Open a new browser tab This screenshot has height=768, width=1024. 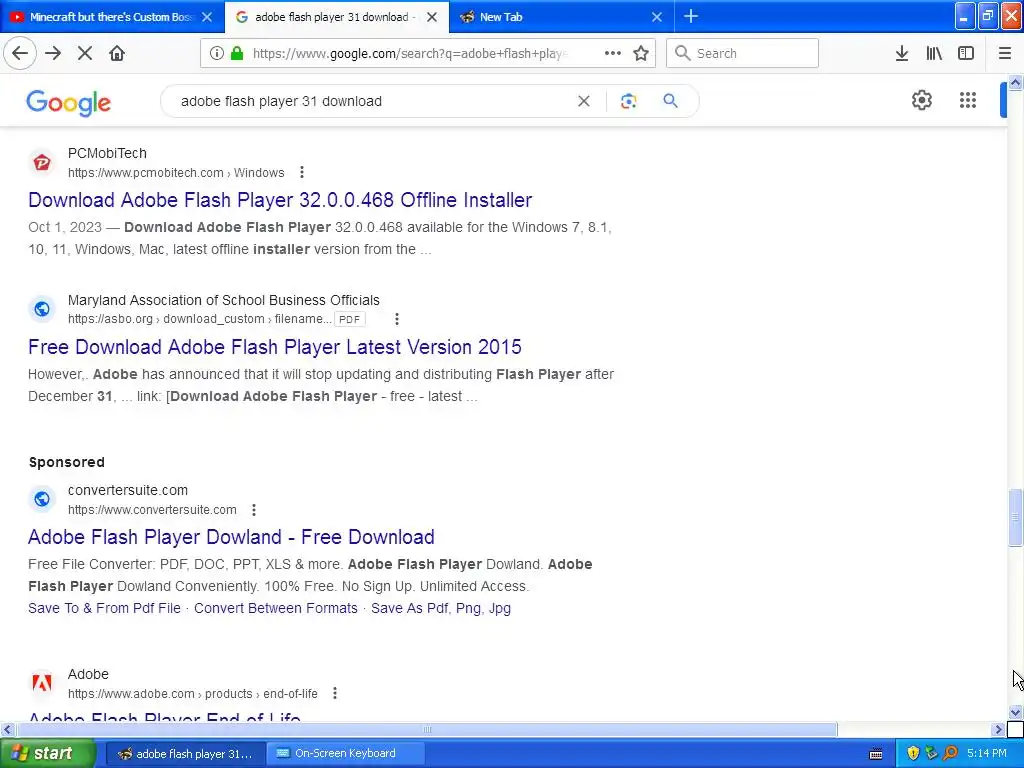point(691,16)
